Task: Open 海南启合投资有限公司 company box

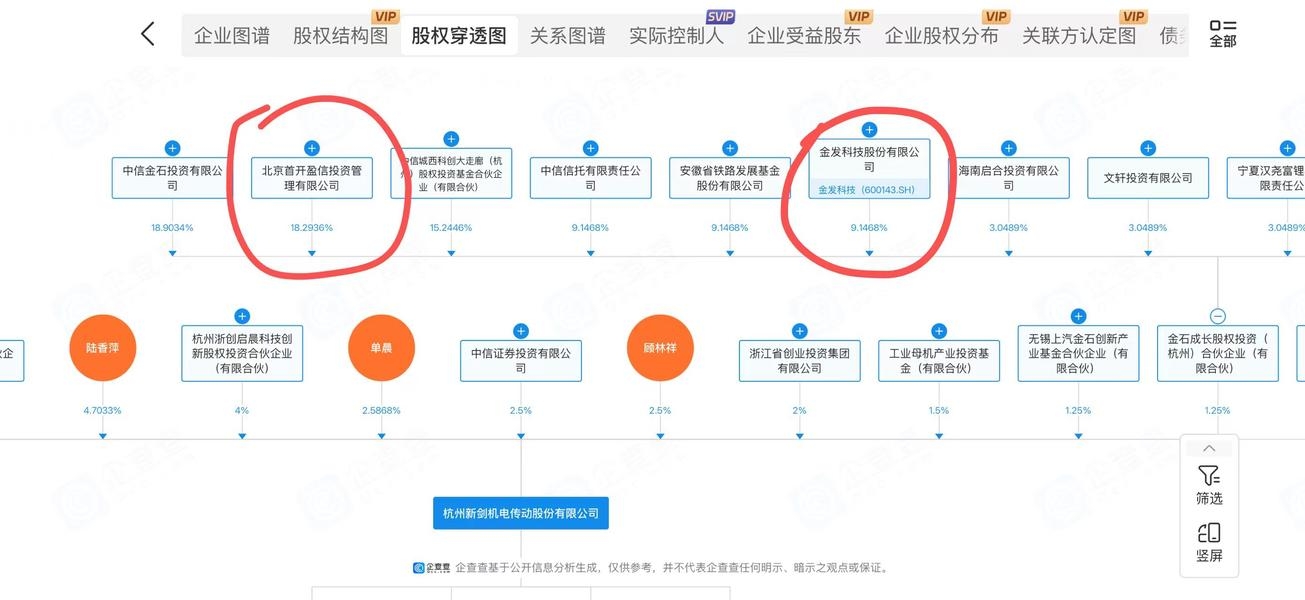Action: click(1009, 178)
